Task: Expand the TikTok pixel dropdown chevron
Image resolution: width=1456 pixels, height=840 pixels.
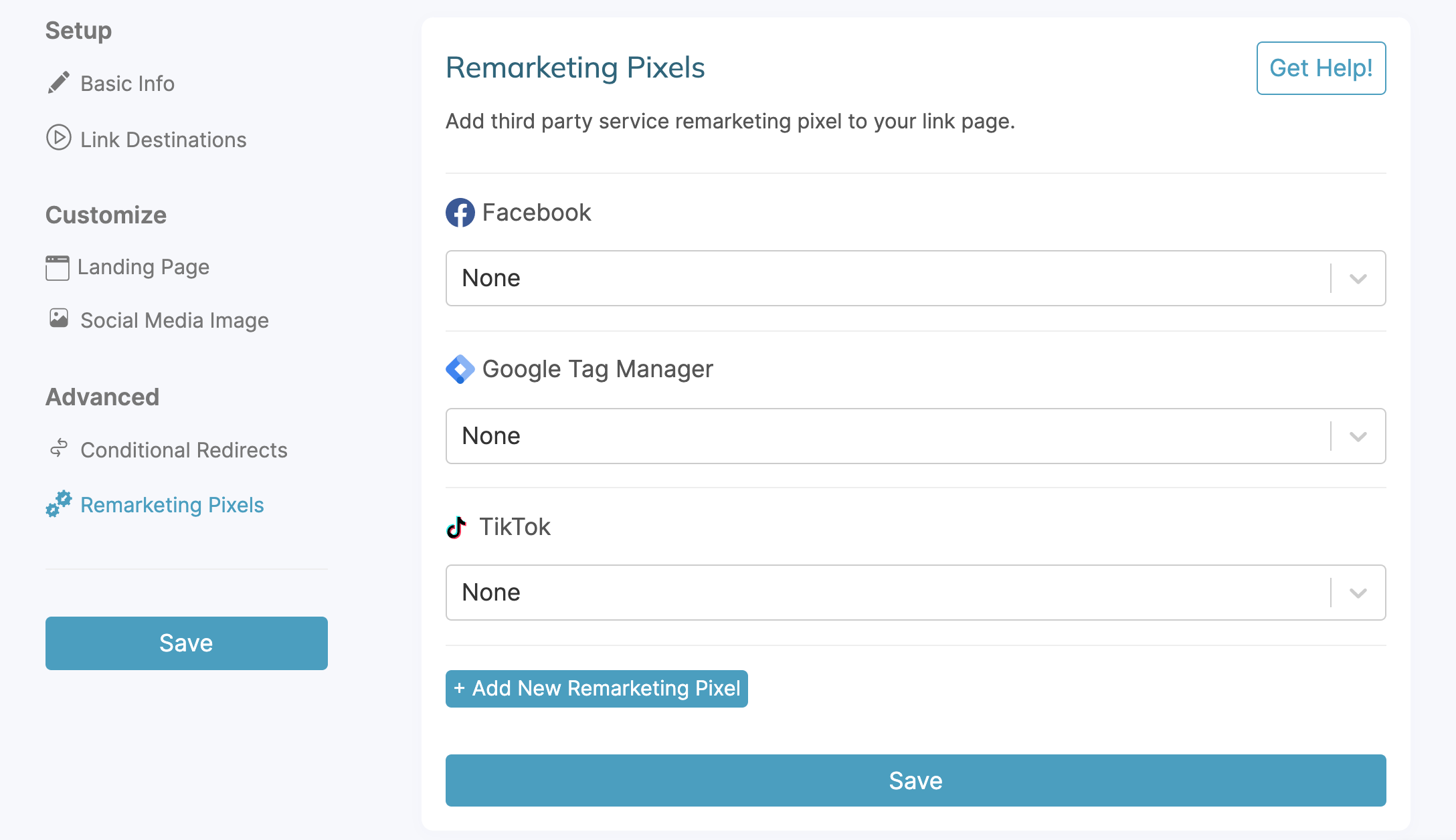Action: (1358, 593)
